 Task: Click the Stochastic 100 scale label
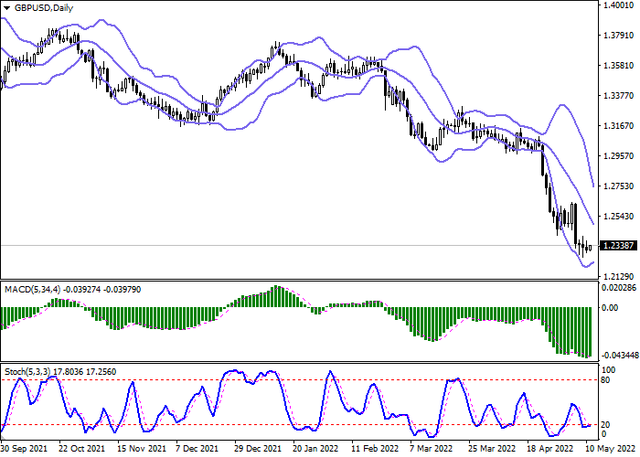point(608,370)
